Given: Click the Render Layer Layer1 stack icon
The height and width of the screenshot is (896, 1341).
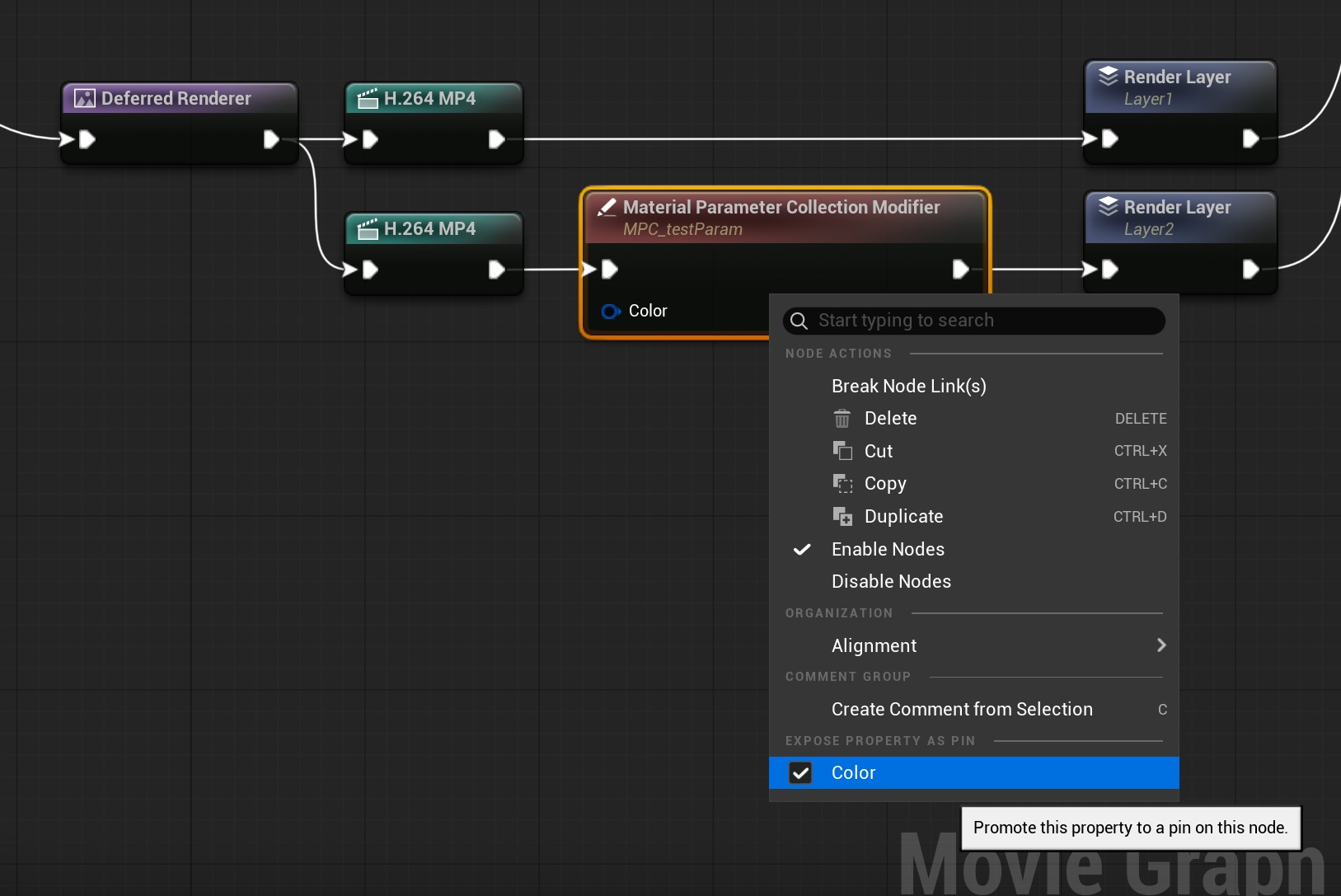Looking at the screenshot, I should [1108, 77].
